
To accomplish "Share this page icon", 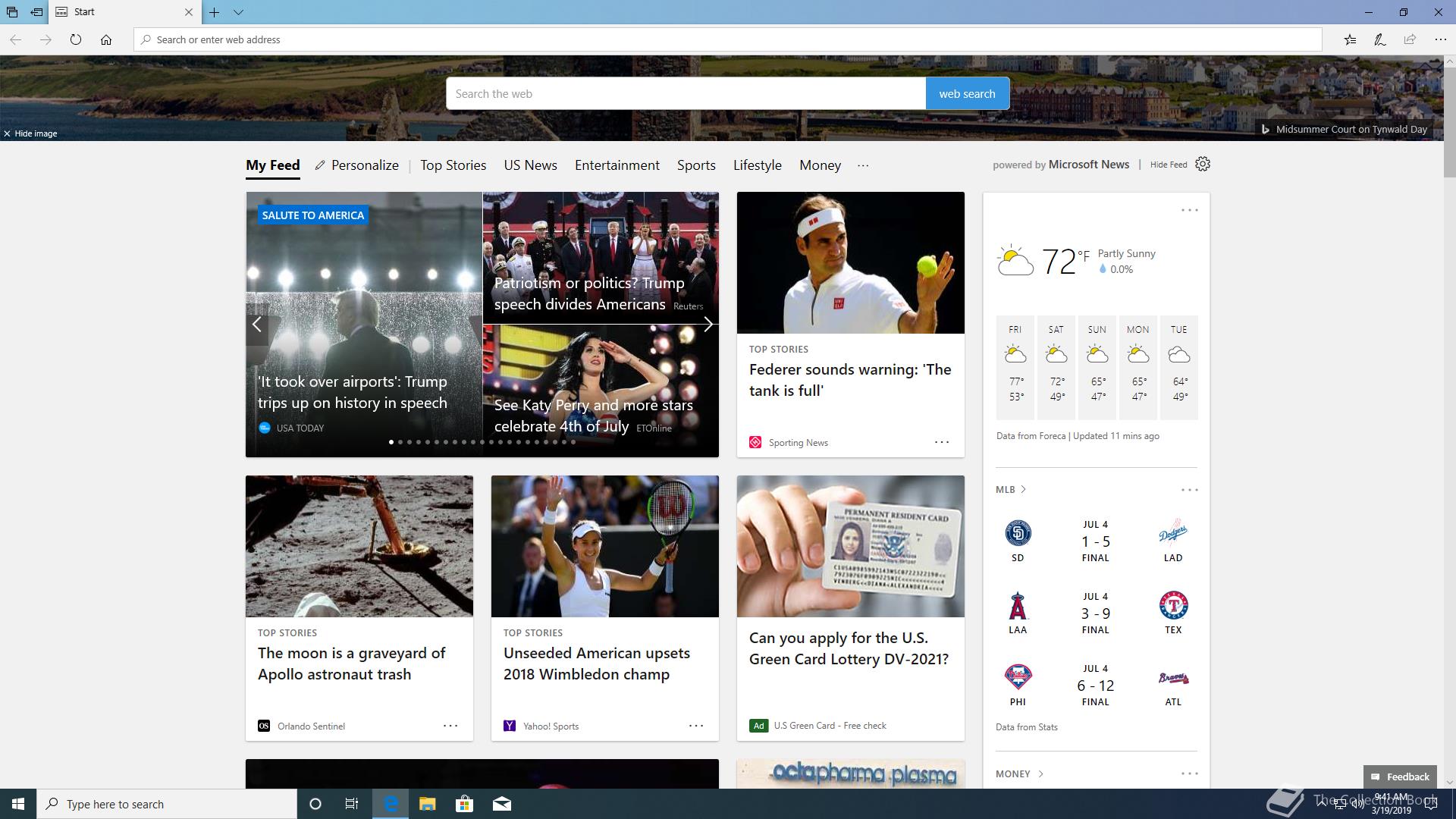I will (1410, 39).
